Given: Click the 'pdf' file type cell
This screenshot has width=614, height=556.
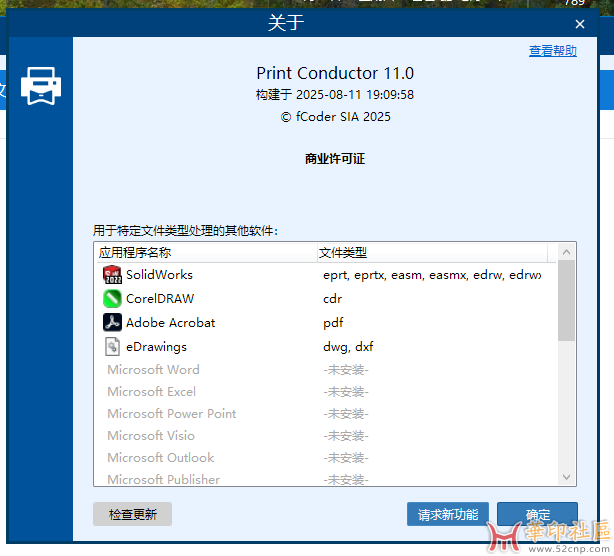Looking at the screenshot, I should tap(333, 323).
